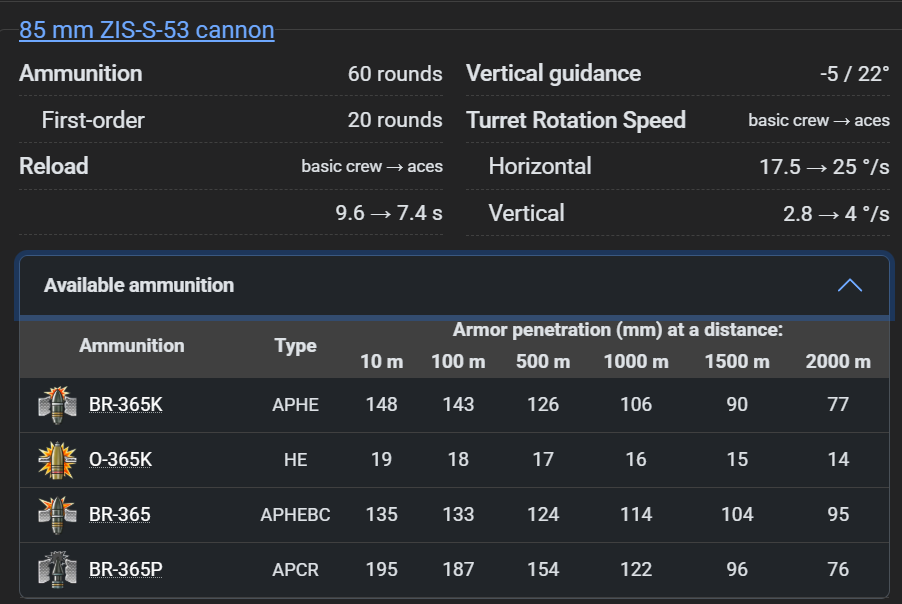Image resolution: width=902 pixels, height=604 pixels.
Task: Open the BR-365K ammunition link
Action: coord(126,405)
